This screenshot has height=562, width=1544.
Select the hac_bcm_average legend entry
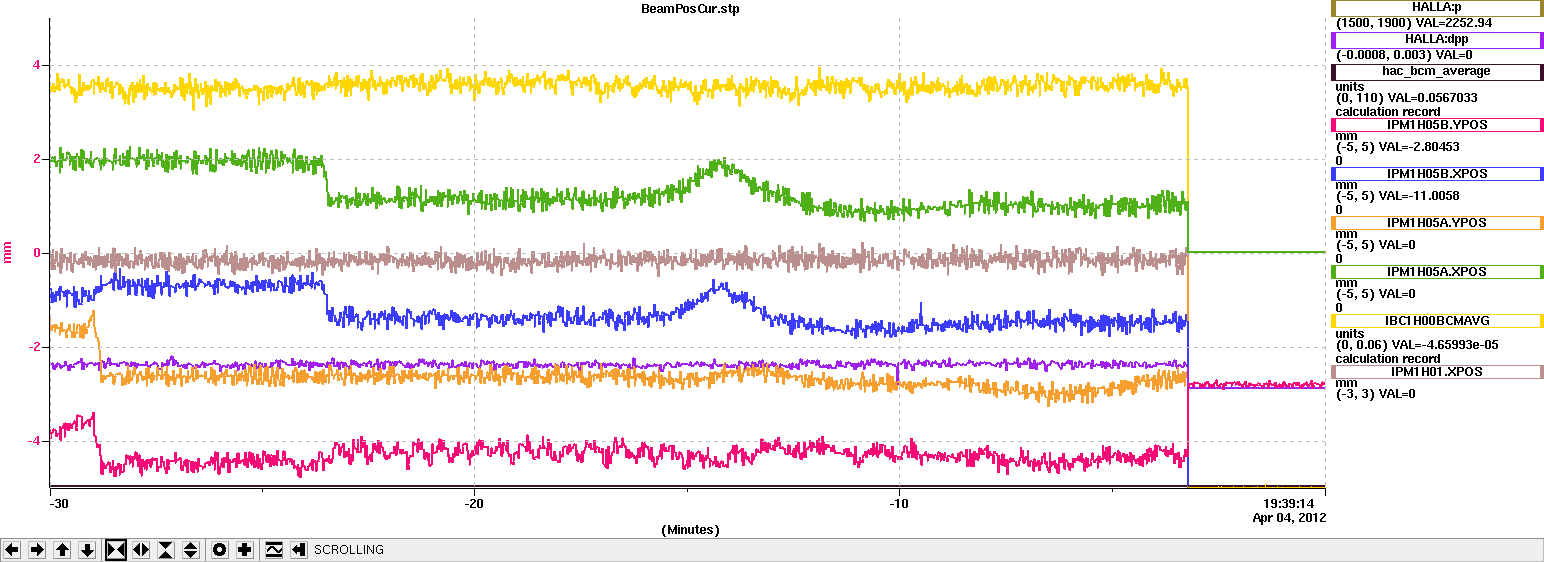1436,72
